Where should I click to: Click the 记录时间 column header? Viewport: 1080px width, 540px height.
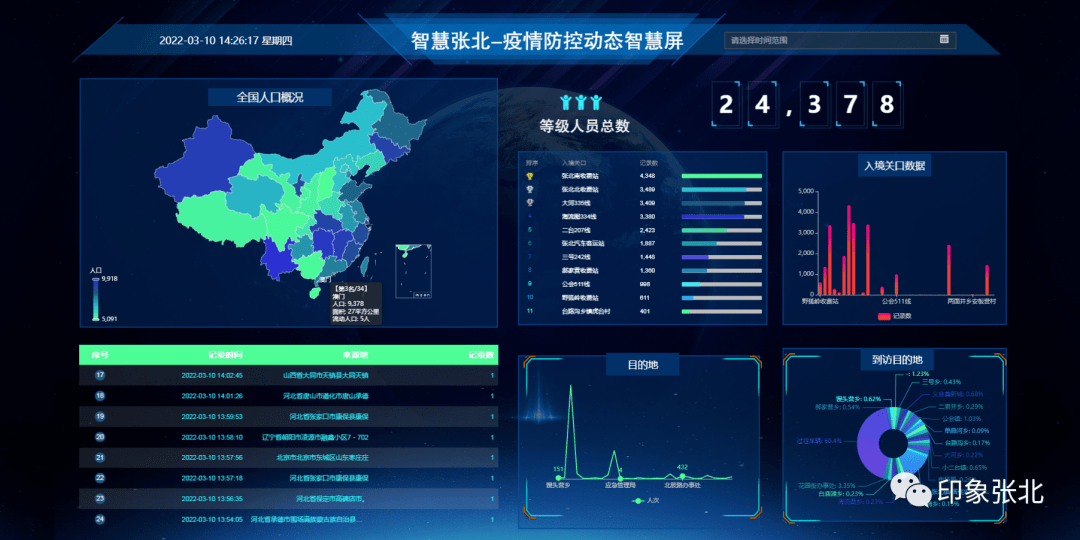[225, 355]
